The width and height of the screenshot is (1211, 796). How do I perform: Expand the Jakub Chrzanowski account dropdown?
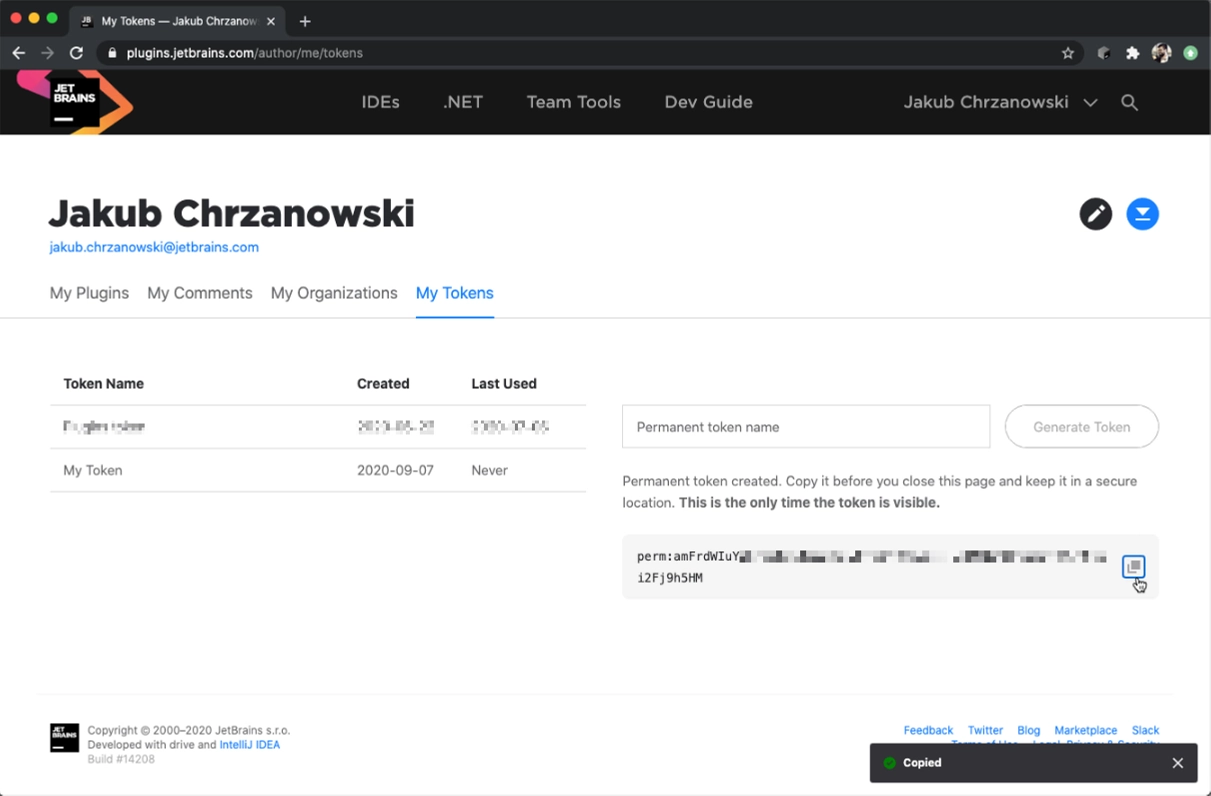click(x=1000, y=102)
